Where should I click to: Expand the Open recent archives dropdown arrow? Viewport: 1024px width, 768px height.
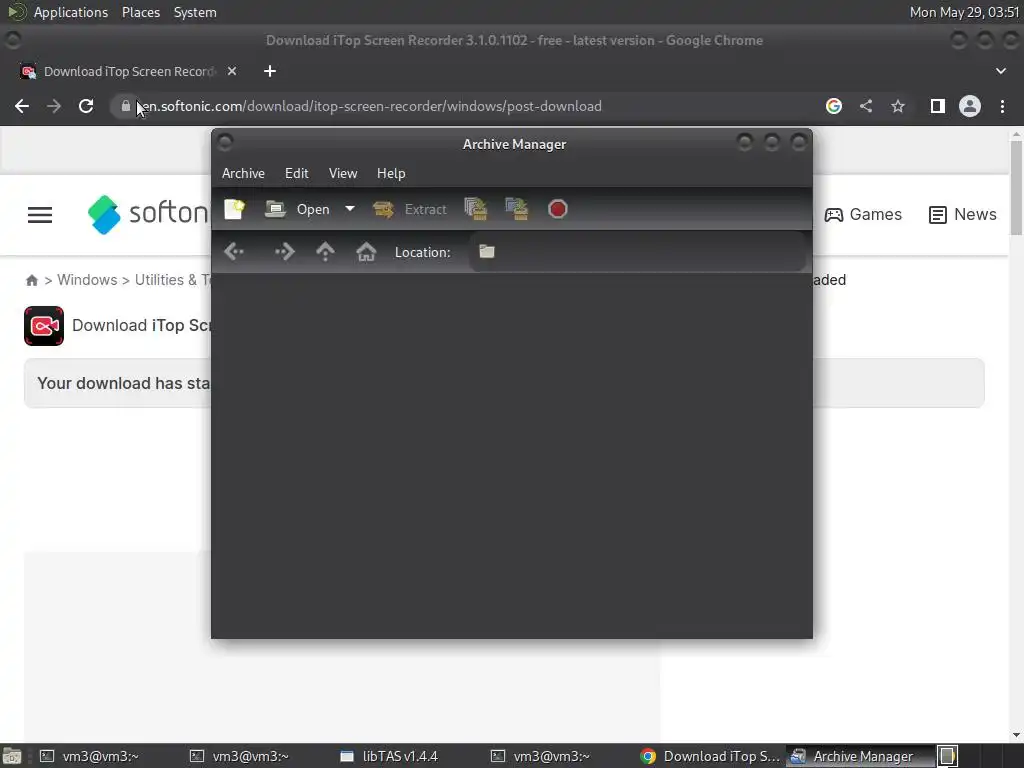349,209
